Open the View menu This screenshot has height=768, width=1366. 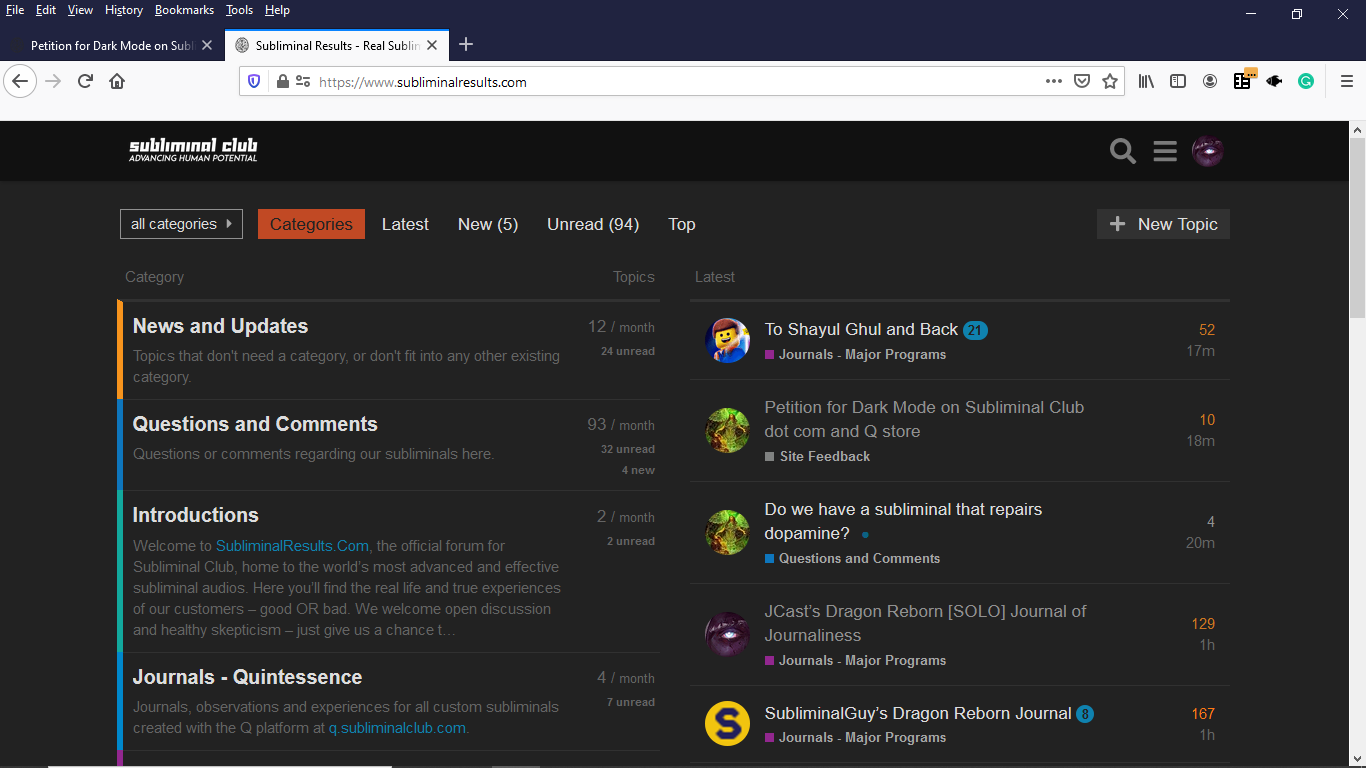tap(80, 10)
